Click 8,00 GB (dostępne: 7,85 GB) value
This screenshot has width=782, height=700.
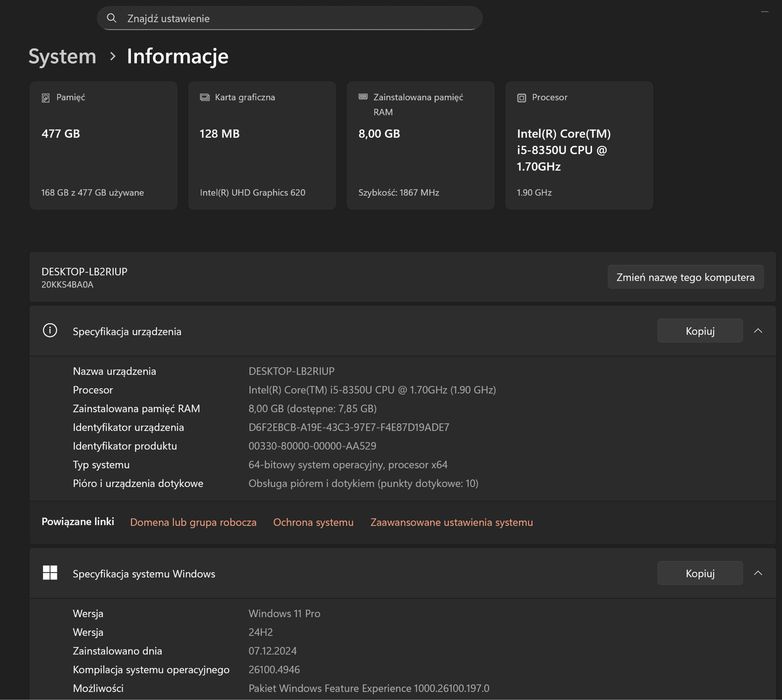[312, 408]
